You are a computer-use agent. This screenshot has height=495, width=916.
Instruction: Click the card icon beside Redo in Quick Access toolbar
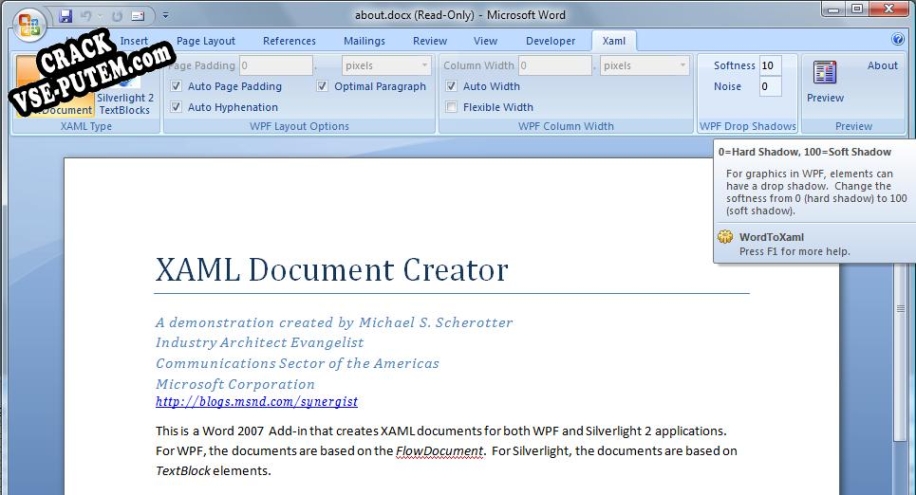tap(138, 16)
